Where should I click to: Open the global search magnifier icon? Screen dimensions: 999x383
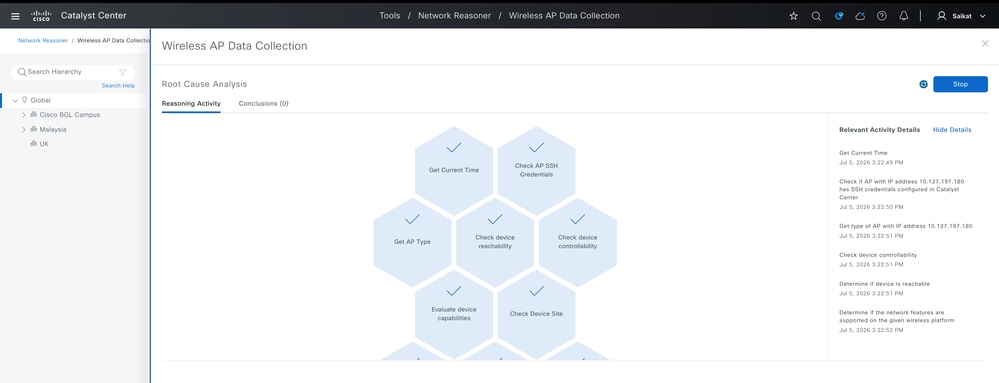[x=816, y=16]
